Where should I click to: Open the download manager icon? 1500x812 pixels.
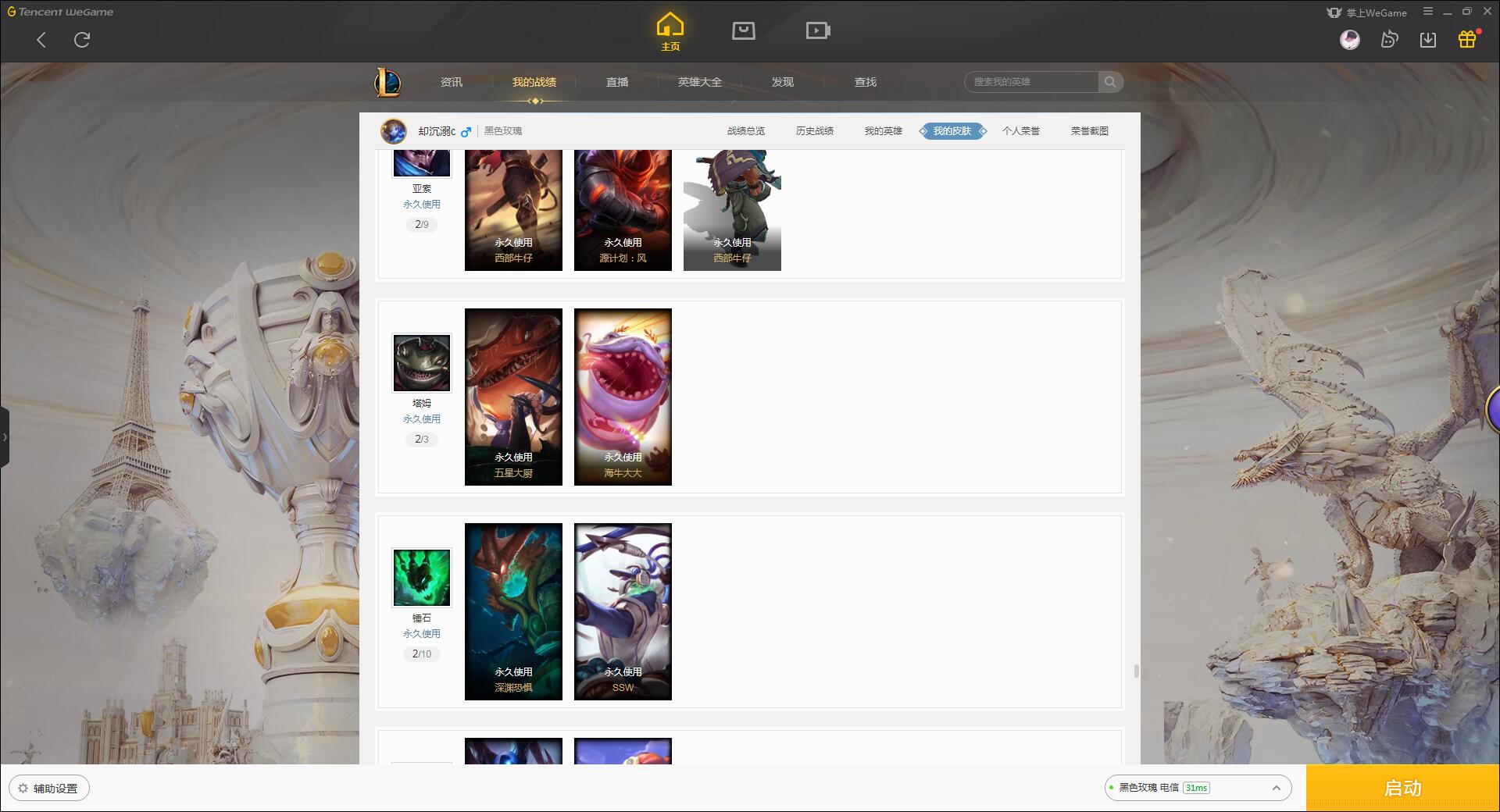point(1428,39)
